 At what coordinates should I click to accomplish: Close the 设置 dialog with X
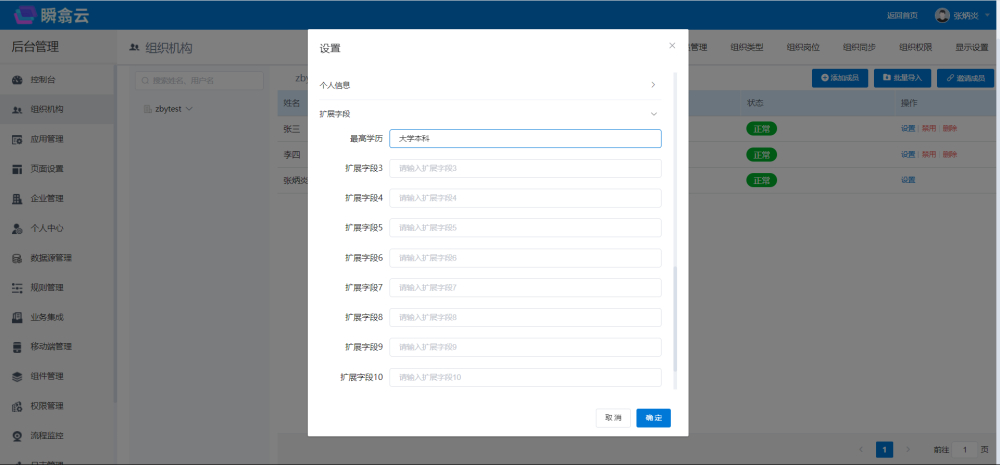[x=672, y=46]
